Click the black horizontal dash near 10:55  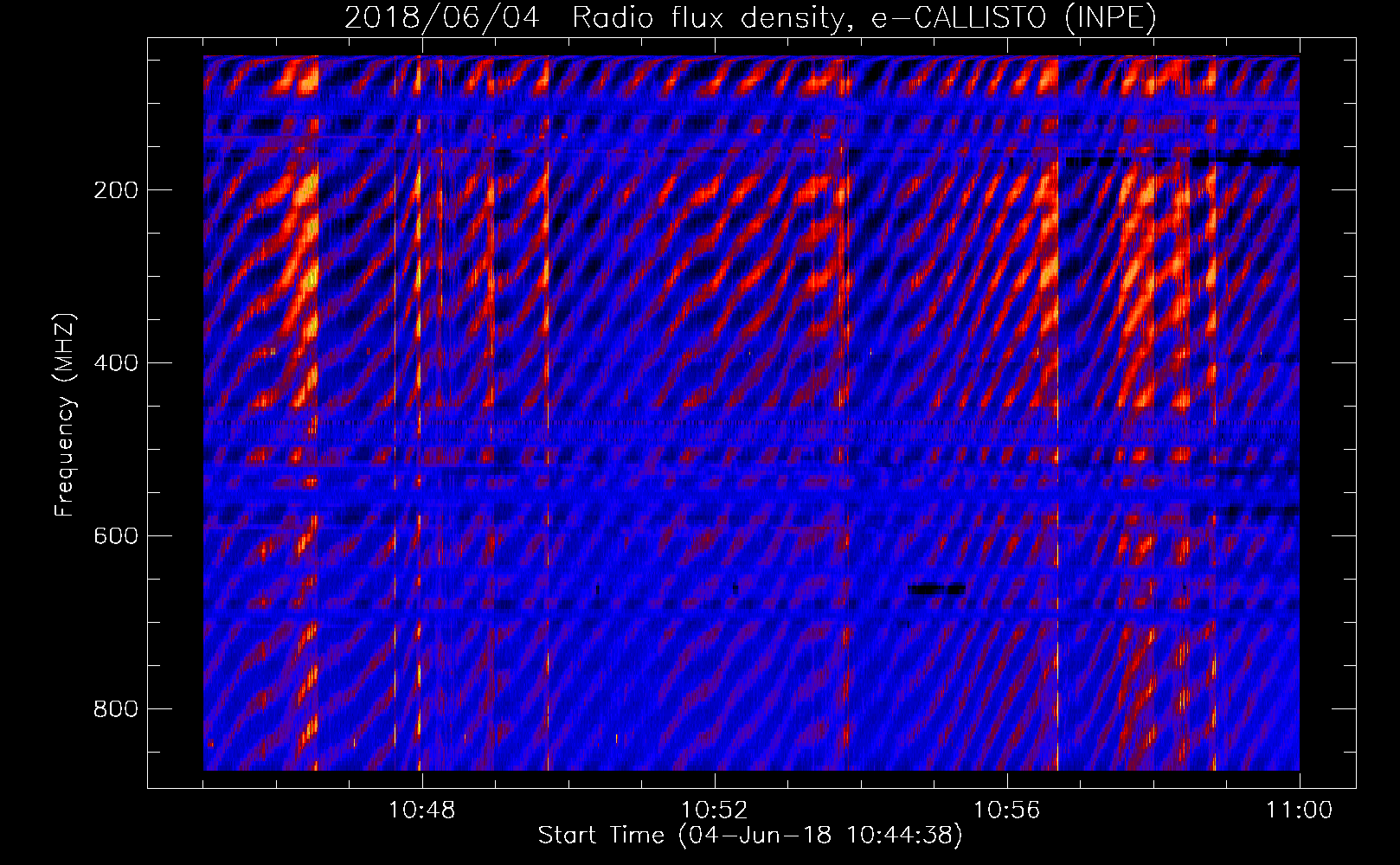coord(936,589)
